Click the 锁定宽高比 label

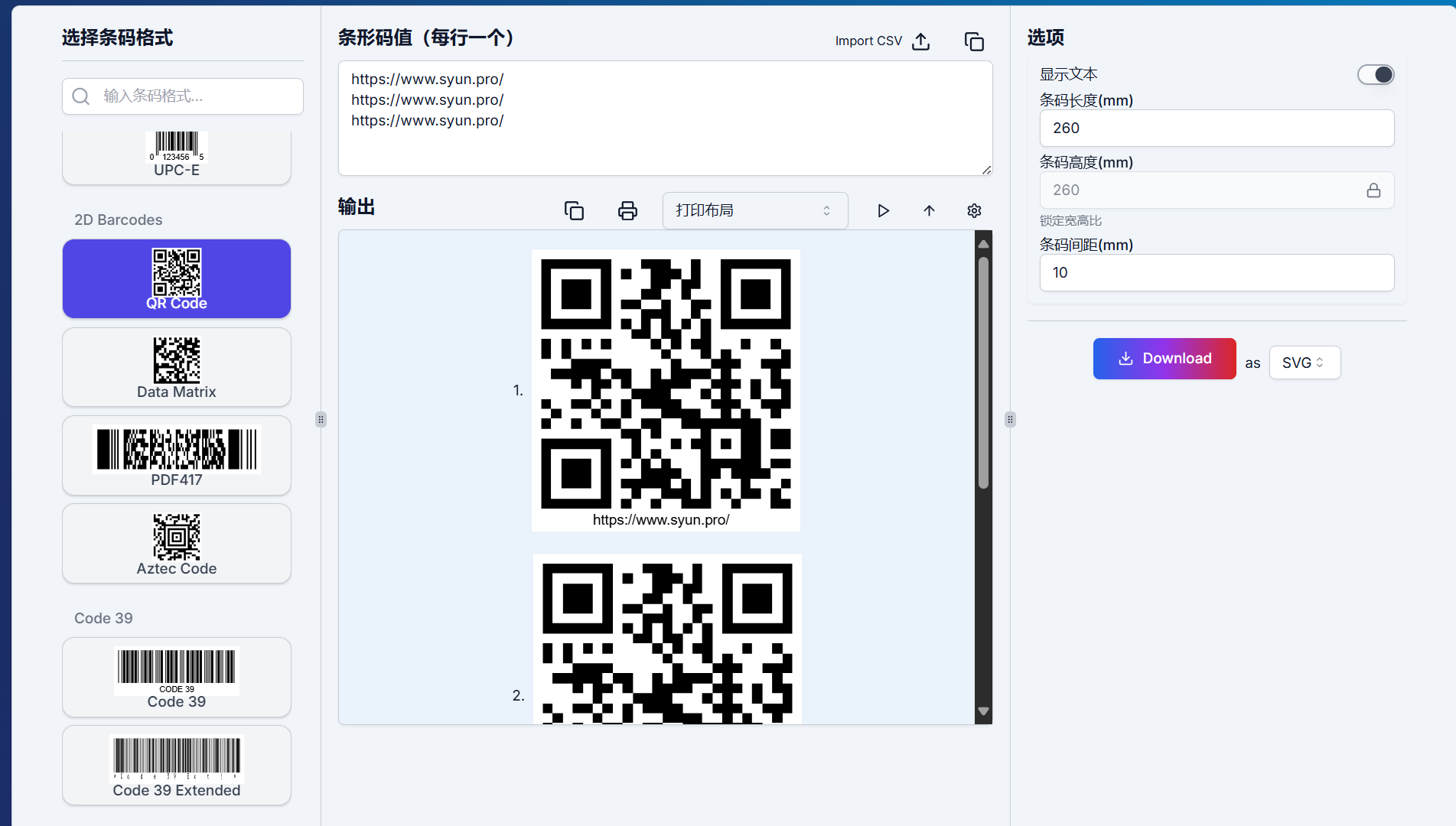[1070, 221]
